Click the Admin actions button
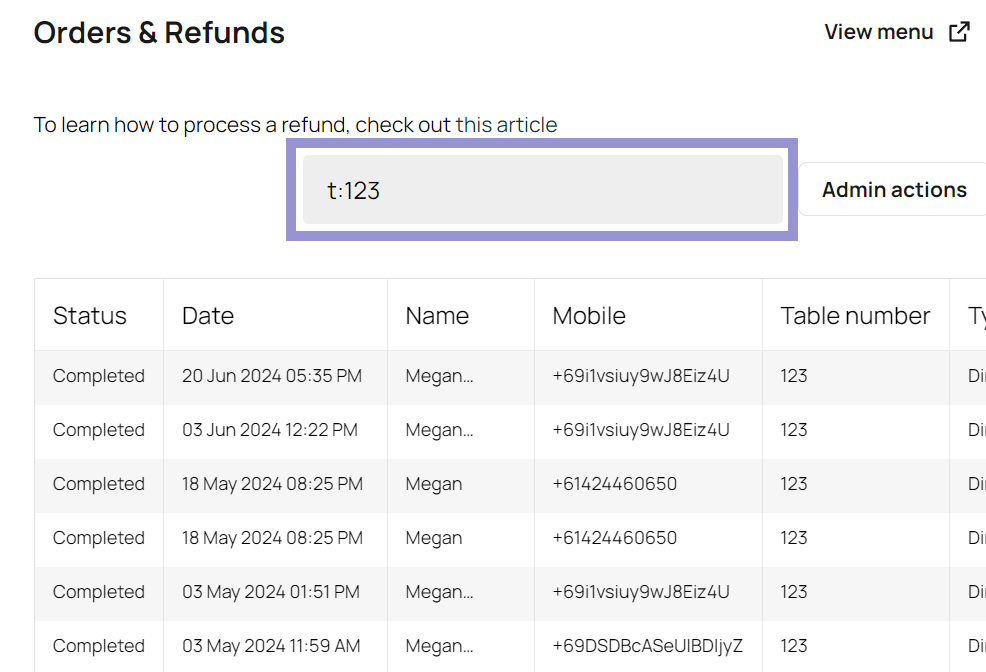The image size is (986, 672). click(x=893, y=190)
